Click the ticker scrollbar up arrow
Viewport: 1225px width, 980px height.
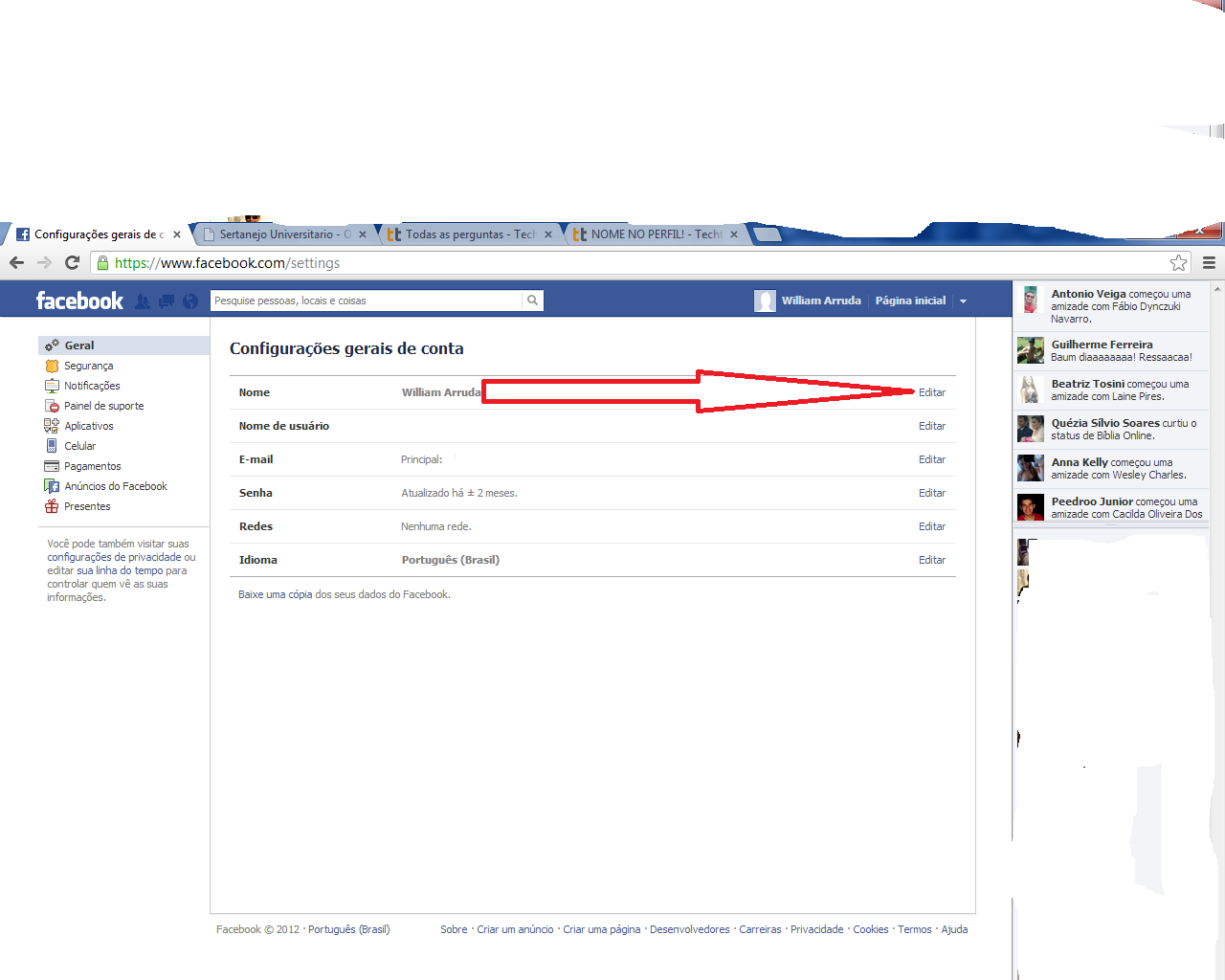1217,288
